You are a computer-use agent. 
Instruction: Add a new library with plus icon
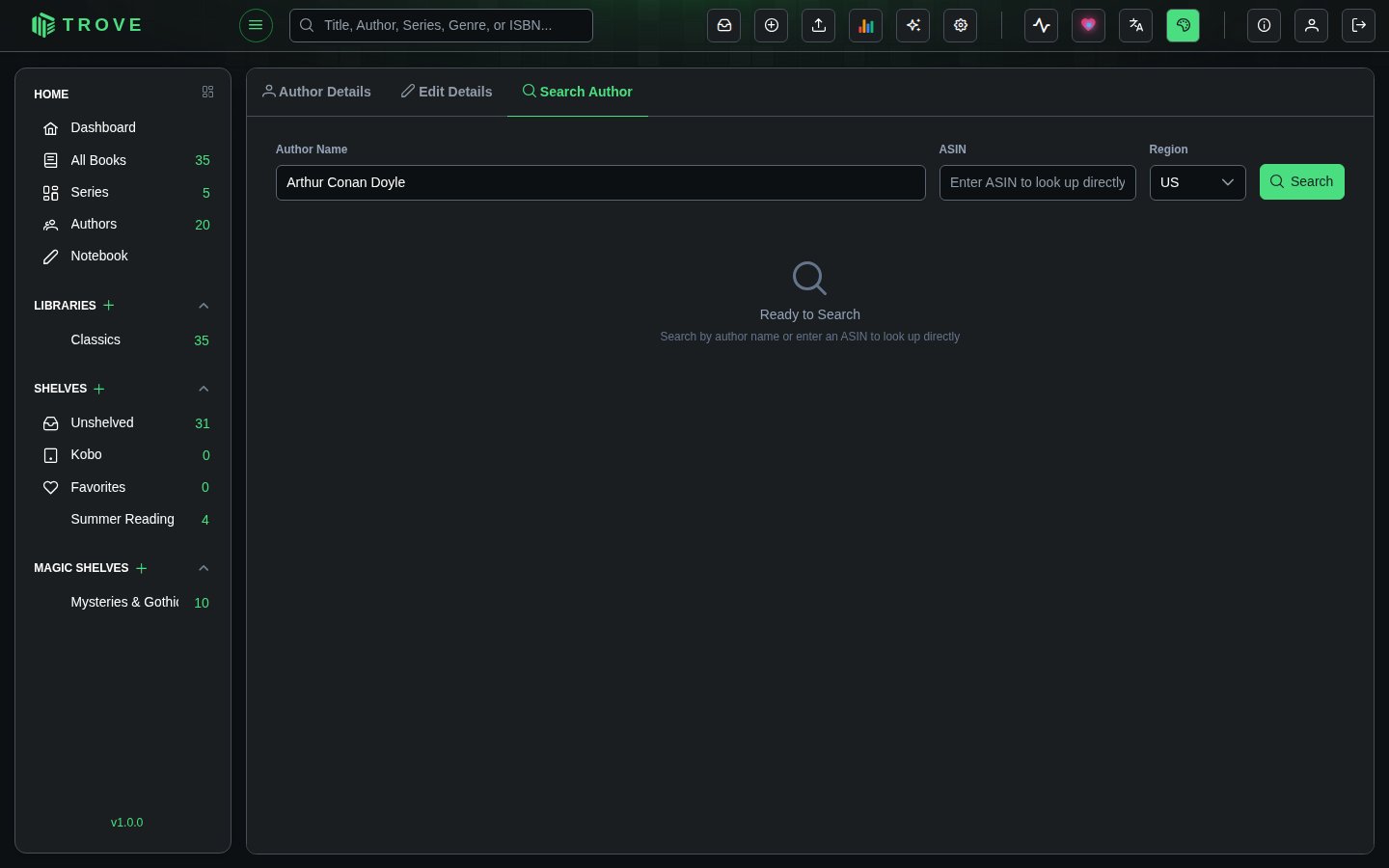(109, 305)
